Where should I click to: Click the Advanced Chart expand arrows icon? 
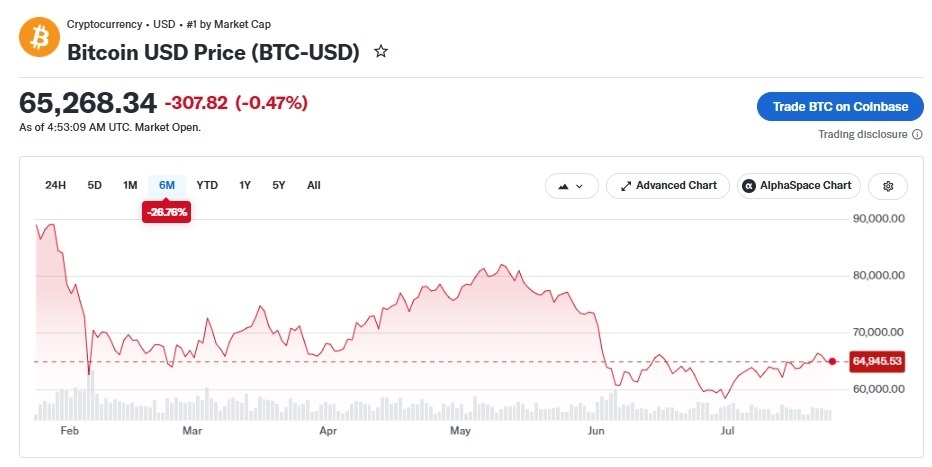pyautogui.click(x=626, y=186)
